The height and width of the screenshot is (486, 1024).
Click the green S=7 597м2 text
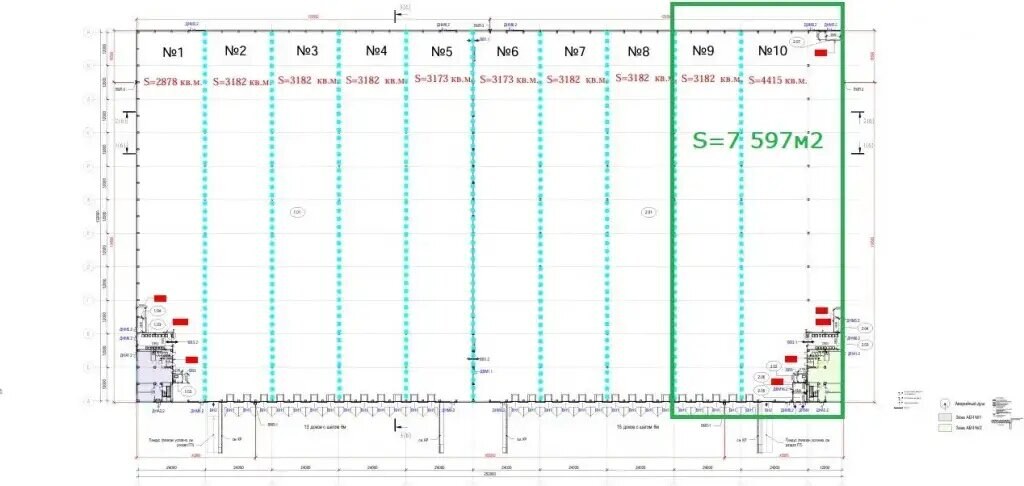click(758, 140)
